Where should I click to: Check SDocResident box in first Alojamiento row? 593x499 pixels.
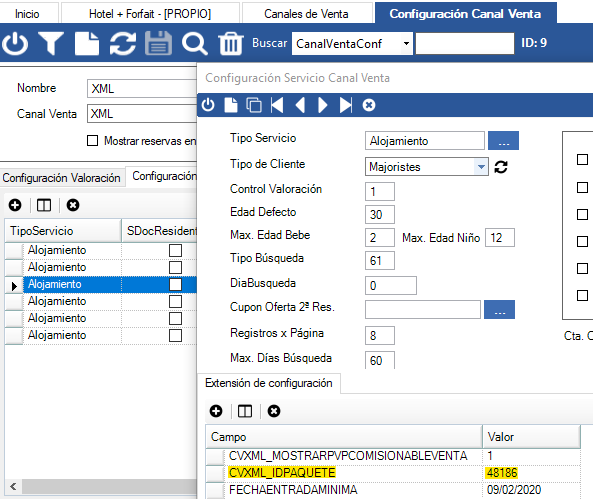[x=175, y=250]
